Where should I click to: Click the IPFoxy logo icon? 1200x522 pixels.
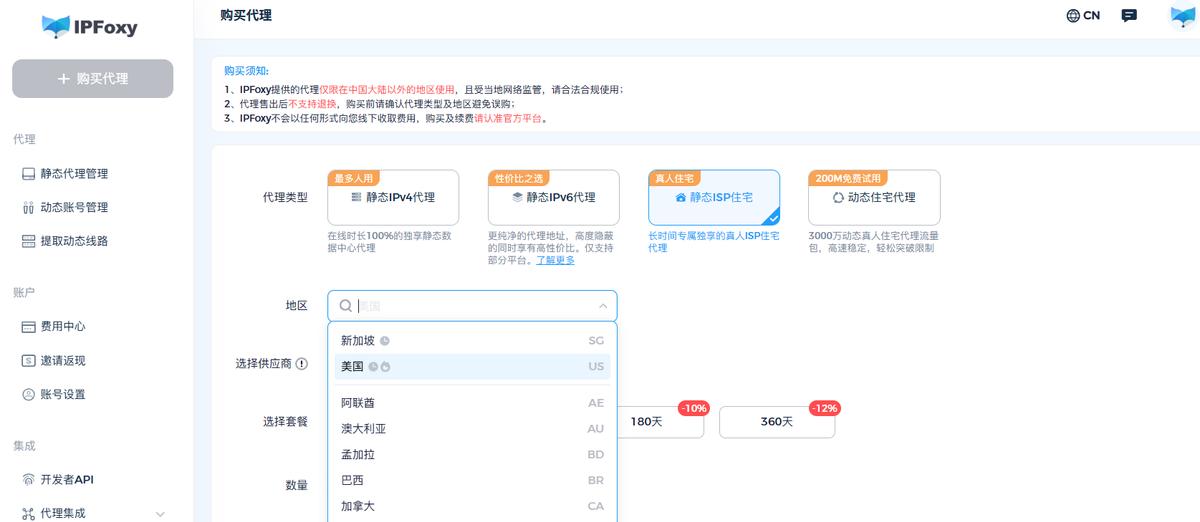pos(56,27)
